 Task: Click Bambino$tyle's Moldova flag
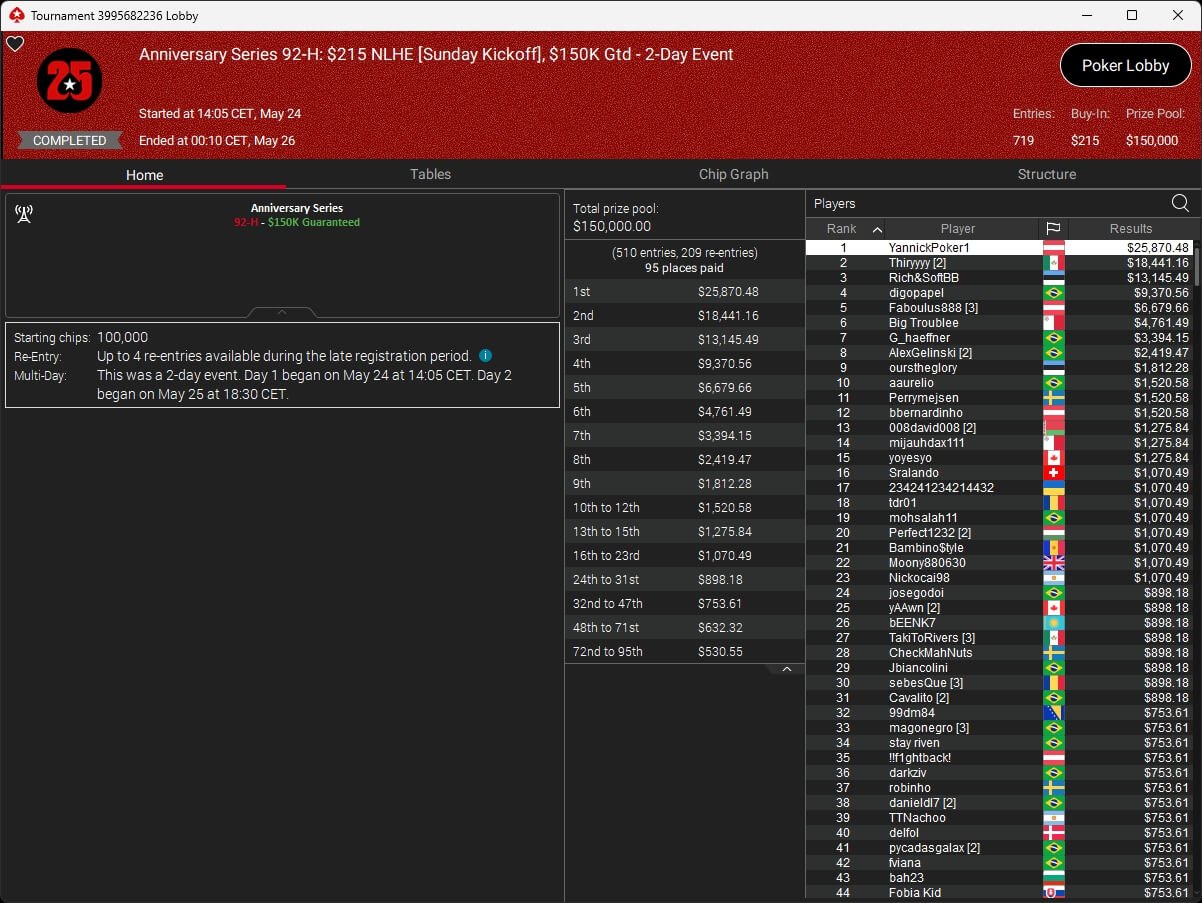pos(1054,548)
